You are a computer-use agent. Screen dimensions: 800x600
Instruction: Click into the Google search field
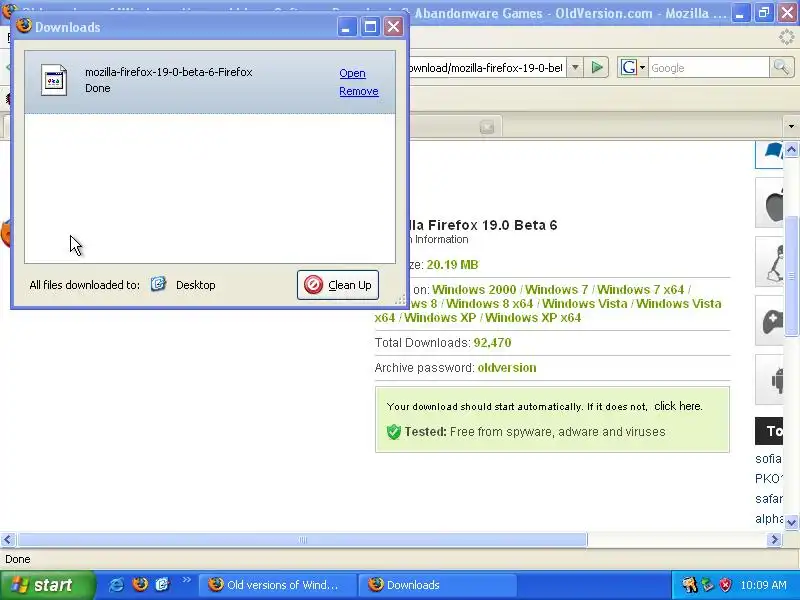pyautogui.click(x=709, y=67)
